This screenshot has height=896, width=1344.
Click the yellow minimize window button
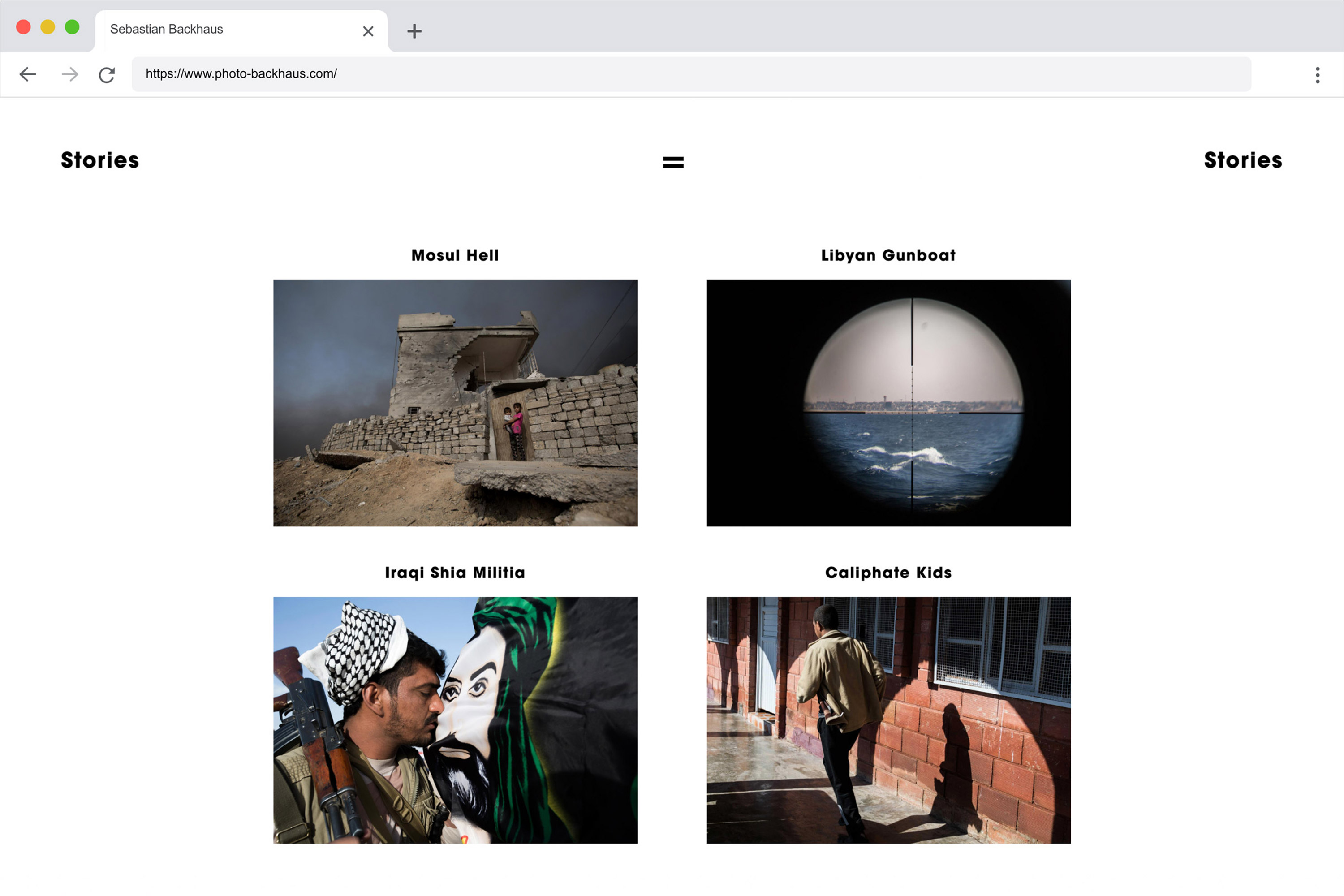47,27
